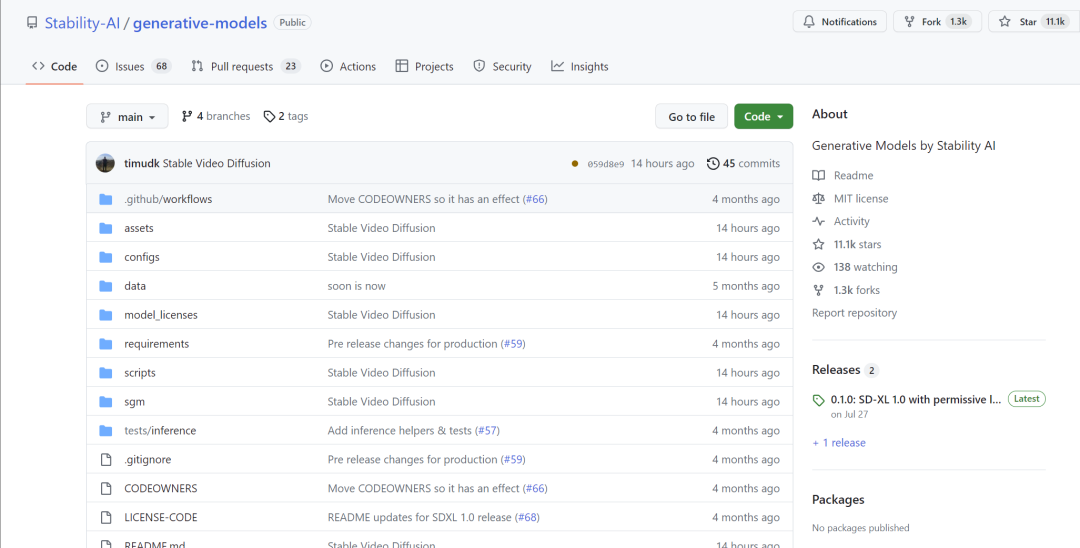Open the Notifications bell button
Image resolution: width=1080 pixels, height=548 pixels.
(x=839, y=22)
